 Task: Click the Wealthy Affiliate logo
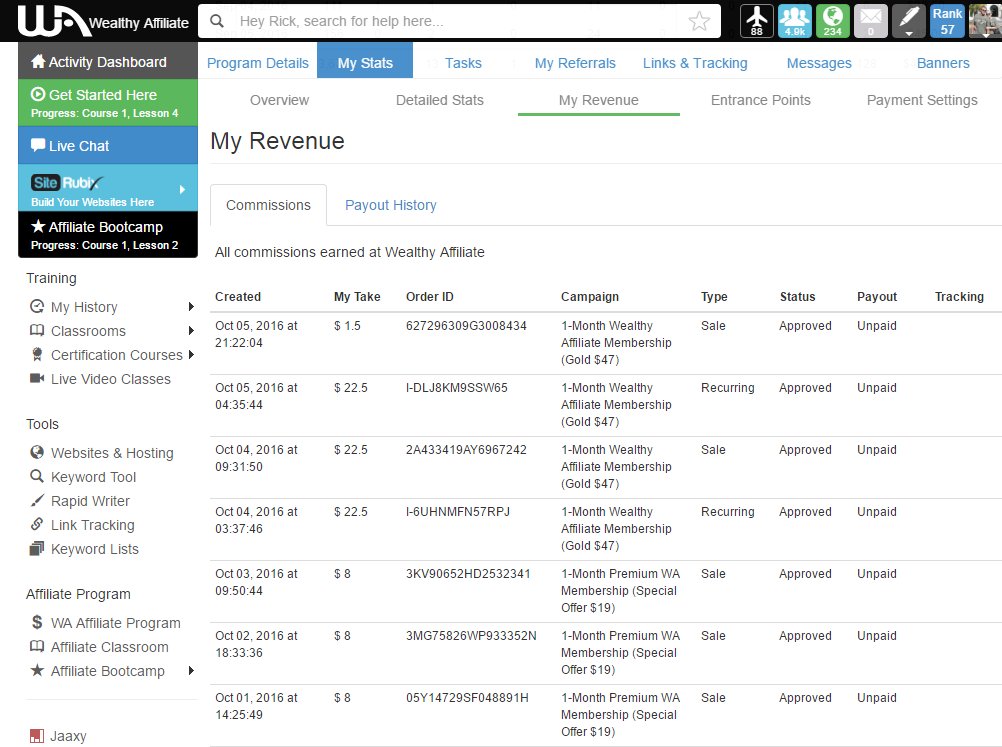104,21
